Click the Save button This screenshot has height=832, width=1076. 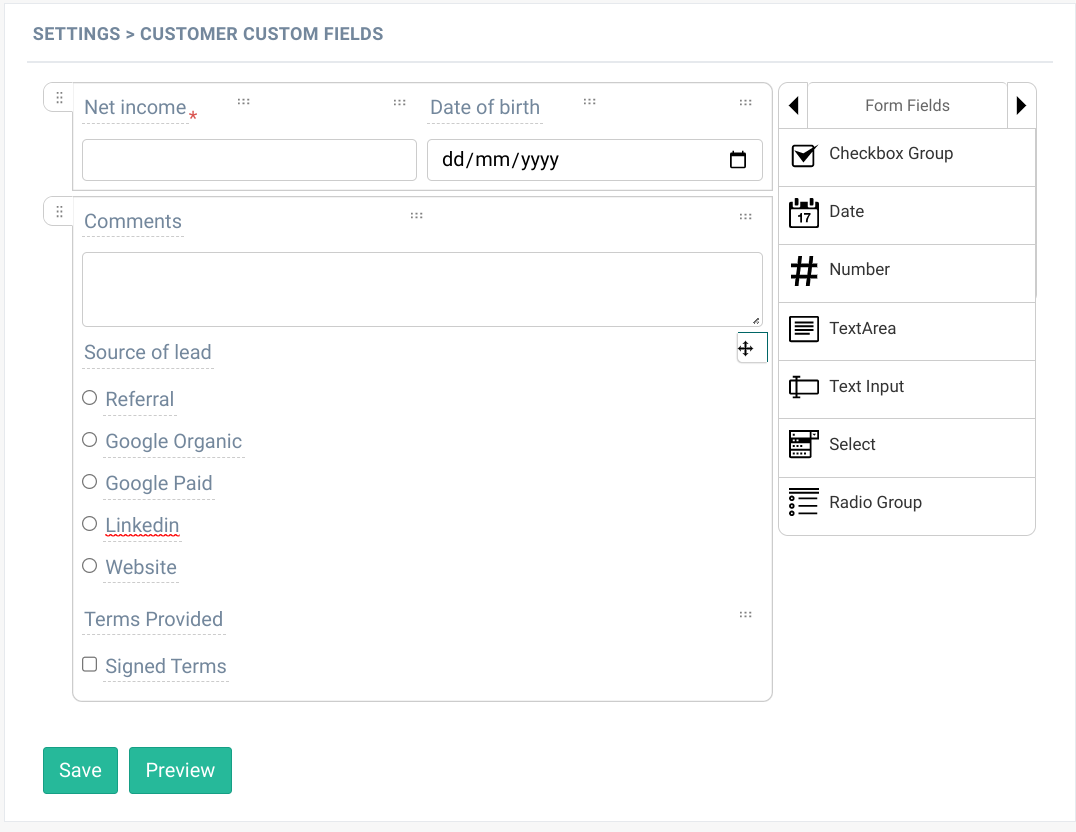pos(80,770)
